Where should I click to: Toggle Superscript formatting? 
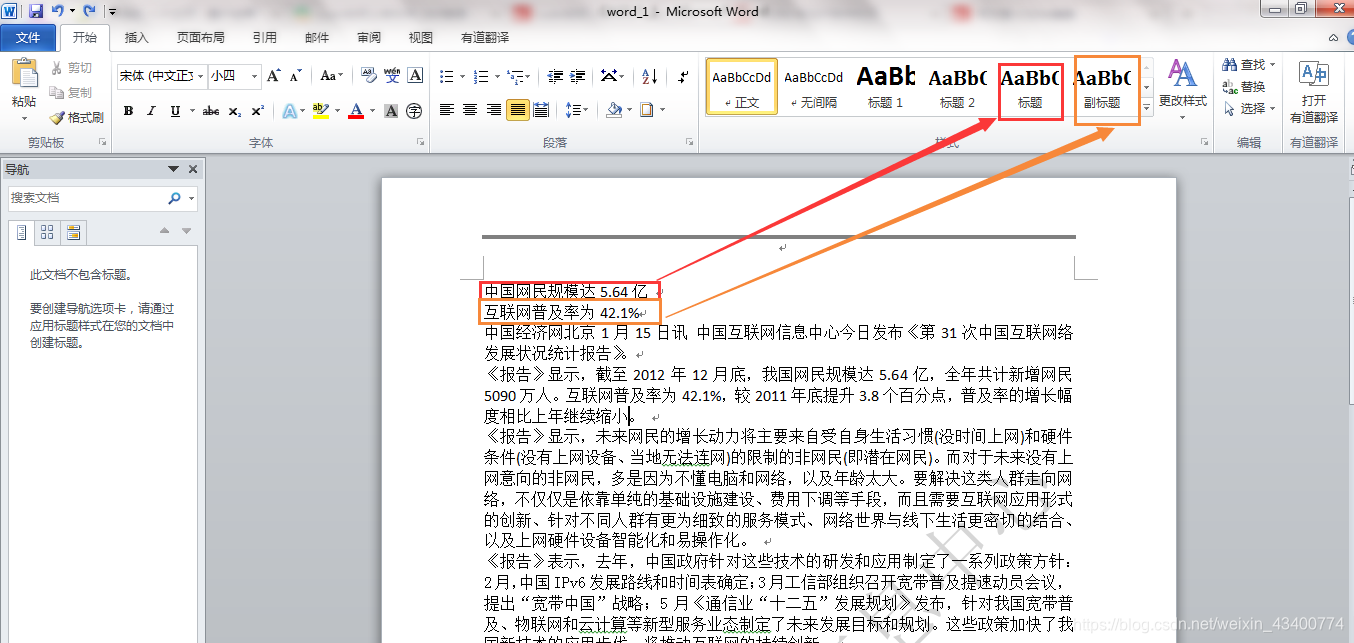(x=257, y=111)
